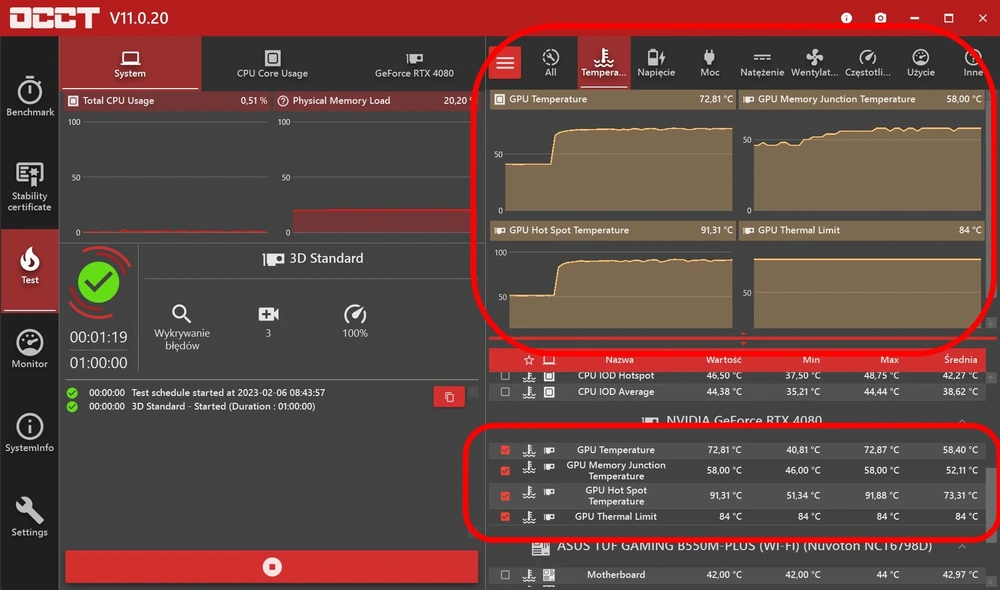
Task: Open the red hamburger menu
Action: coord(505,63)
